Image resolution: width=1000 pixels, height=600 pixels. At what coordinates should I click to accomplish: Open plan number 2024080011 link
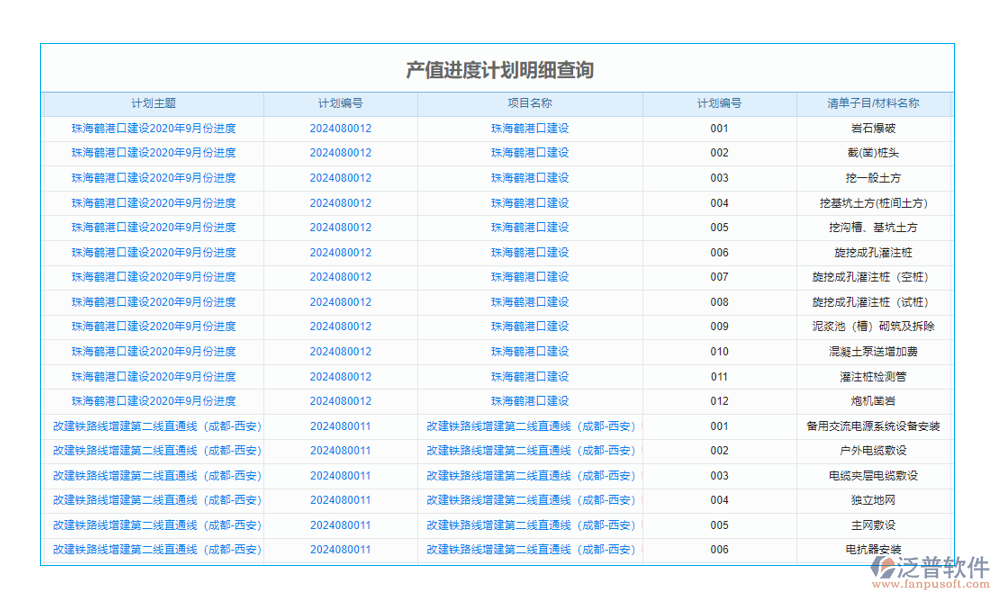tap(339, 426)
